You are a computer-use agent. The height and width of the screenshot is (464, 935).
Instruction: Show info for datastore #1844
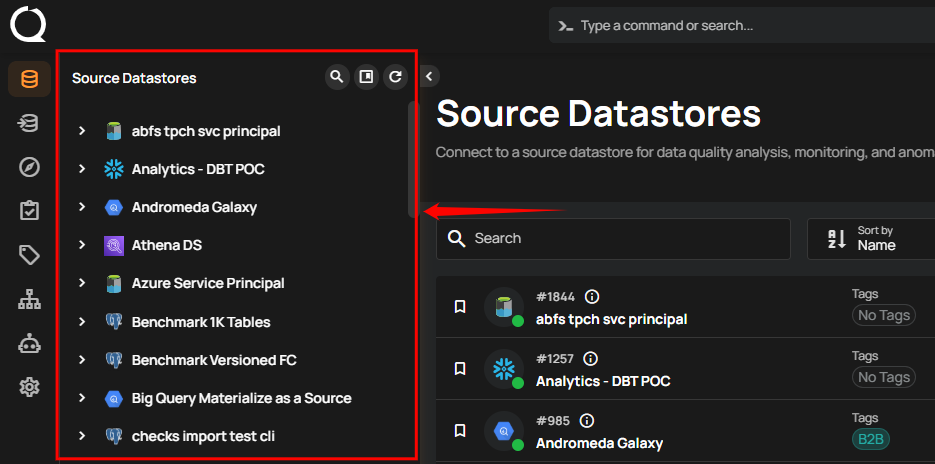pyautogui.click(x=592, y=296)
